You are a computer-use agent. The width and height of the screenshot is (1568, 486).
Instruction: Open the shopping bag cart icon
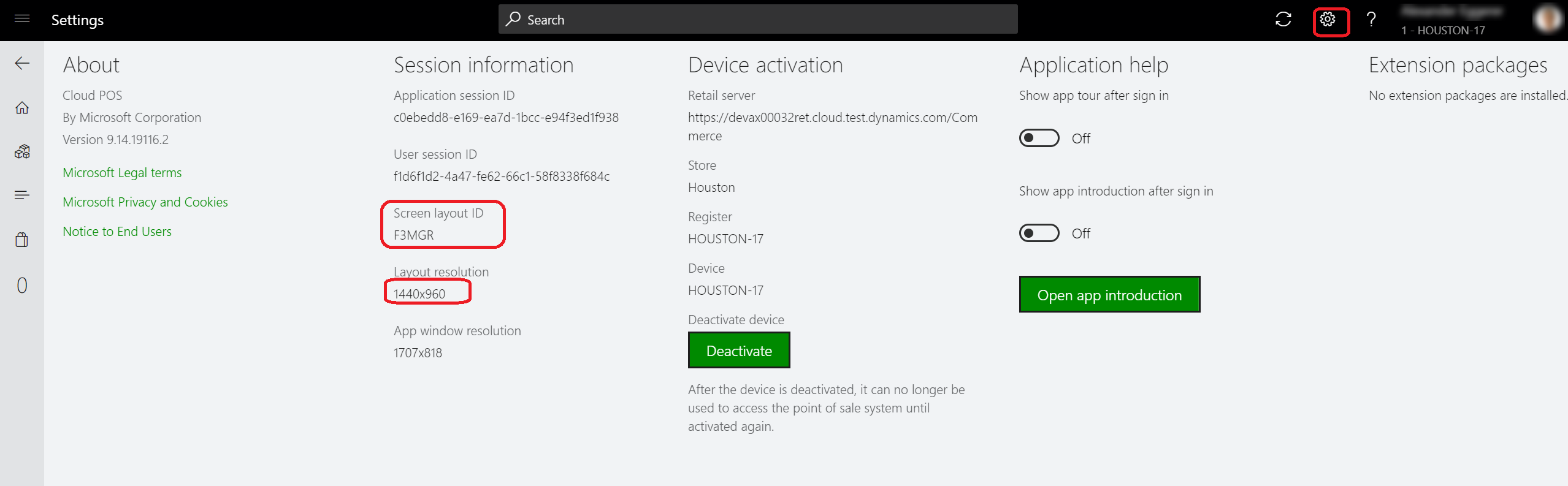click(22, 240)
